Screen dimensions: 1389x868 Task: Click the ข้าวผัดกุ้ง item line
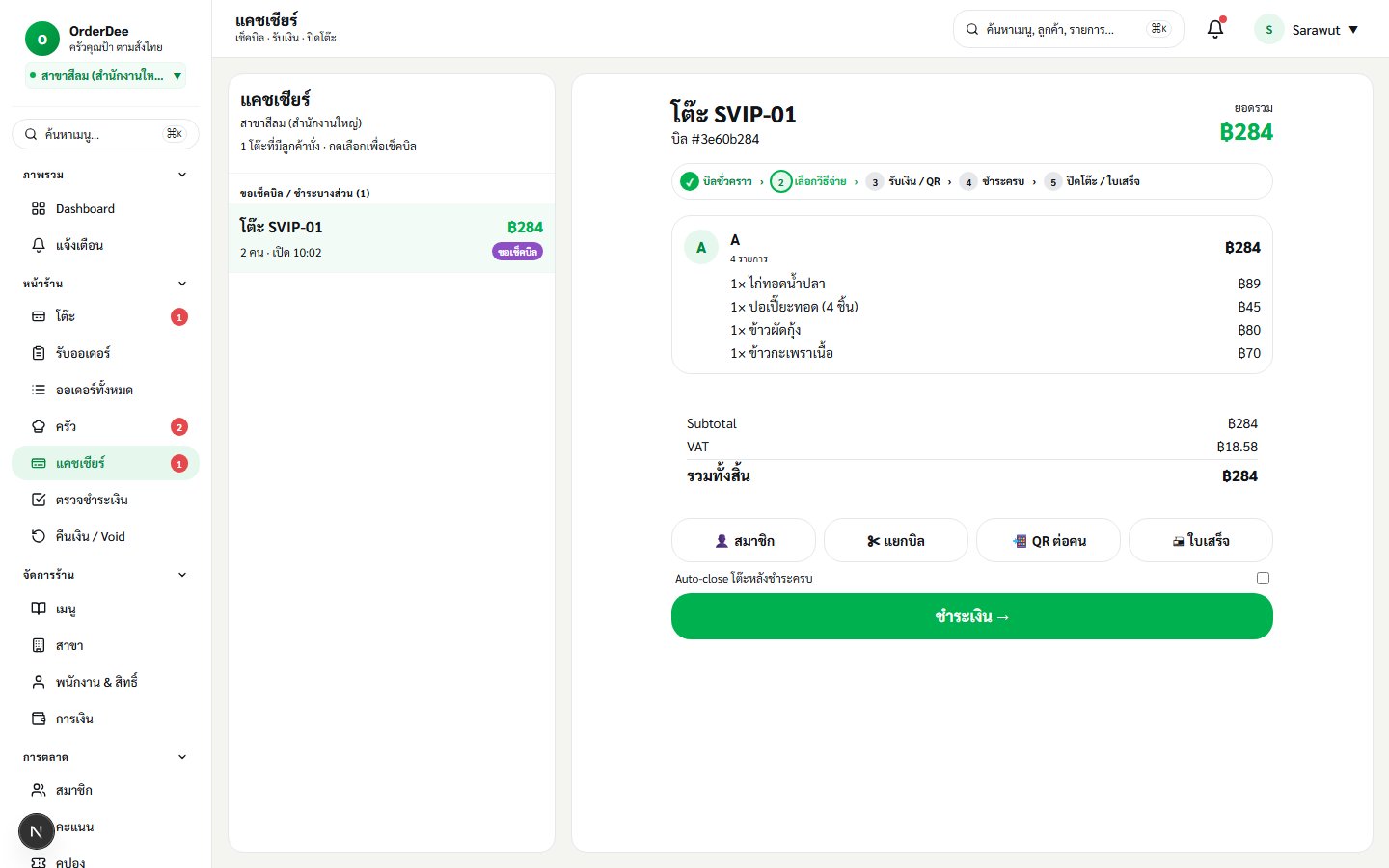tap(995, 330)
